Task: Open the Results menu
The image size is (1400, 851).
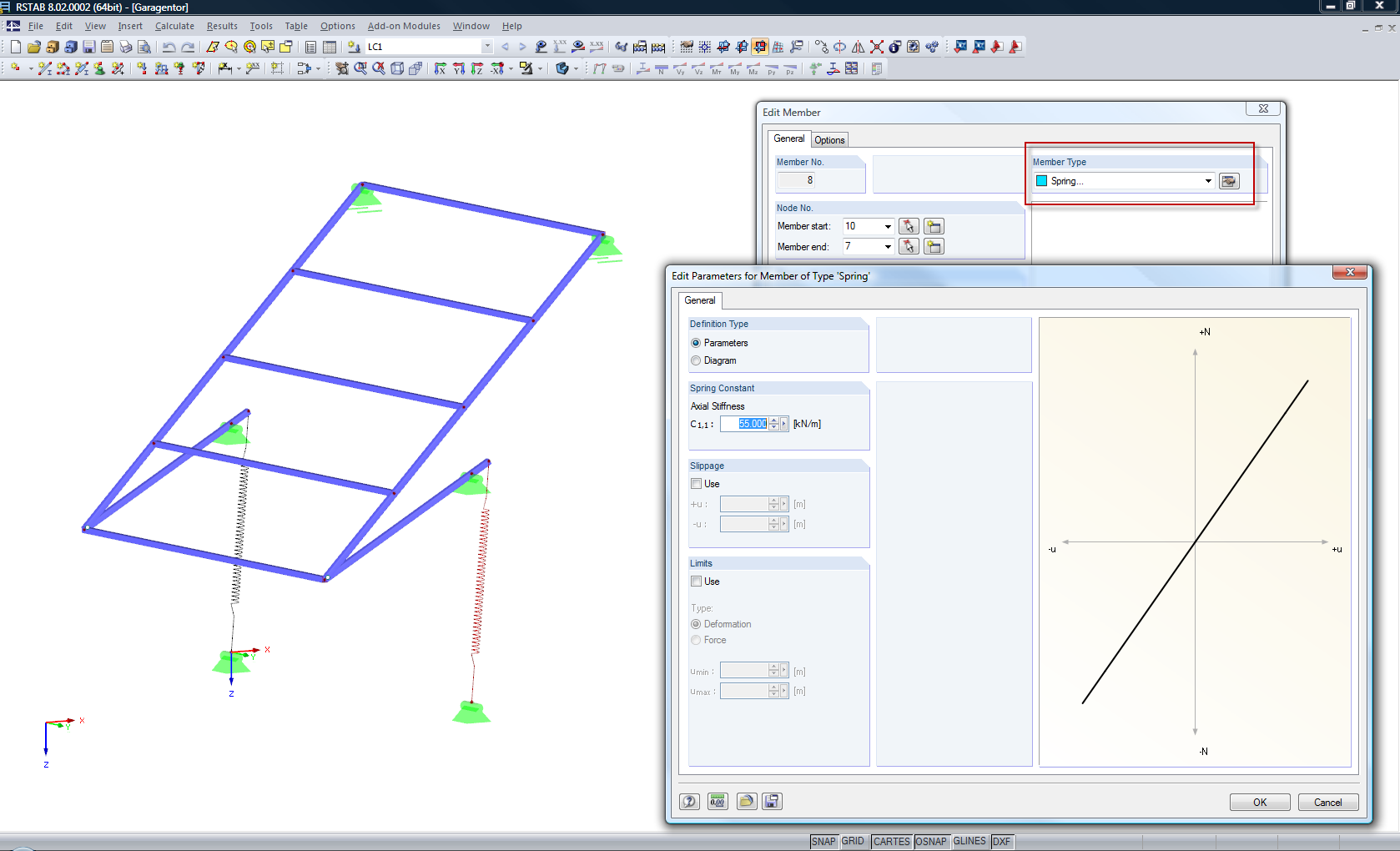Action: point(222,26)
